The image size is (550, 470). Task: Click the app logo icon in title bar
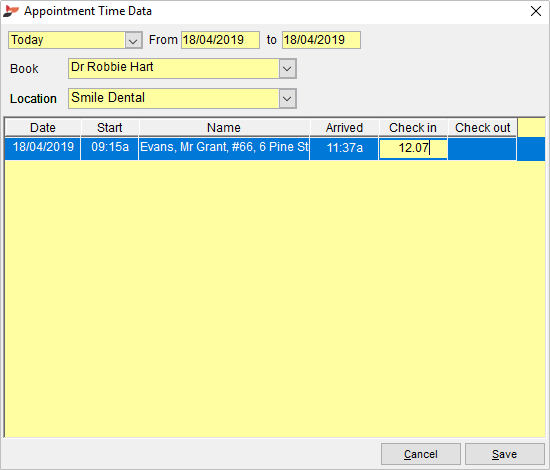tap(11, 11)
